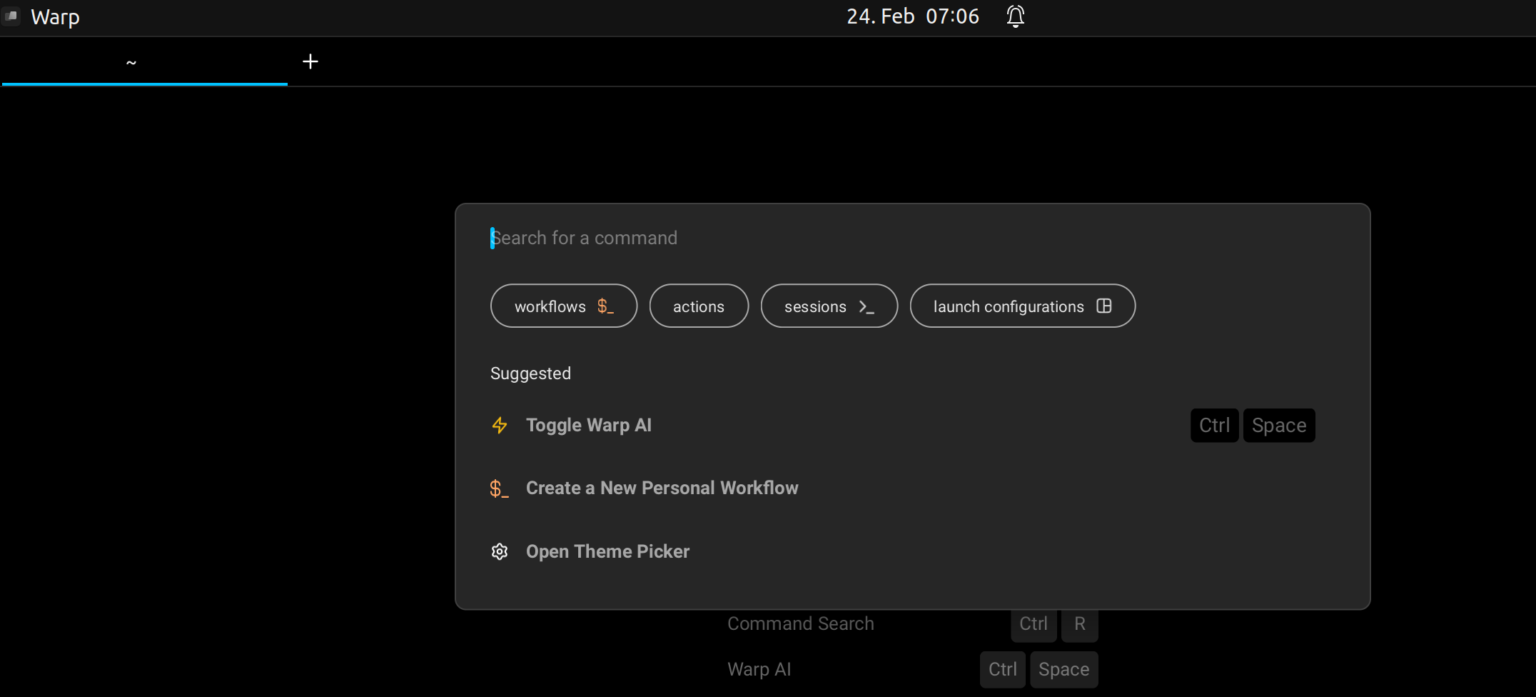Enable the sessions filter
The height and width of the screenshot is (697, 1536).
pyautogui.click(x=829, y=306)
